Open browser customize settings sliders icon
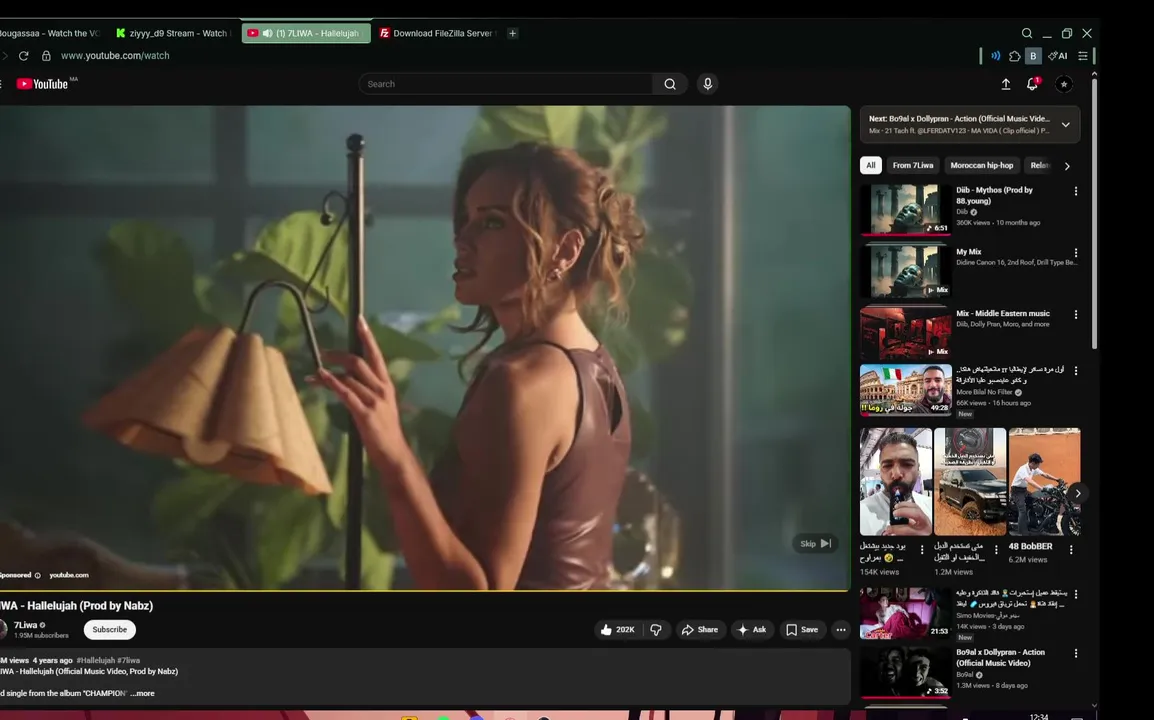Viewport: 1154px width, 720px height. click(1083, 56)
